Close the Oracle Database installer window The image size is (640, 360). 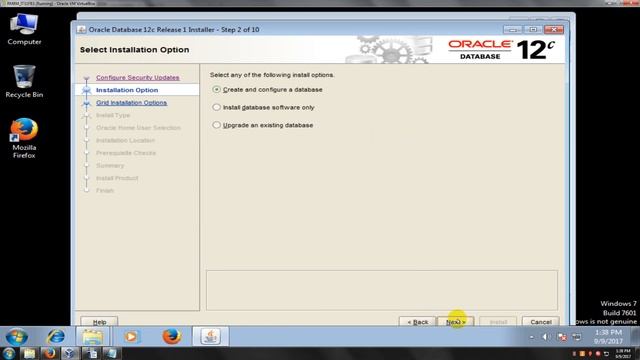[554, 29]
